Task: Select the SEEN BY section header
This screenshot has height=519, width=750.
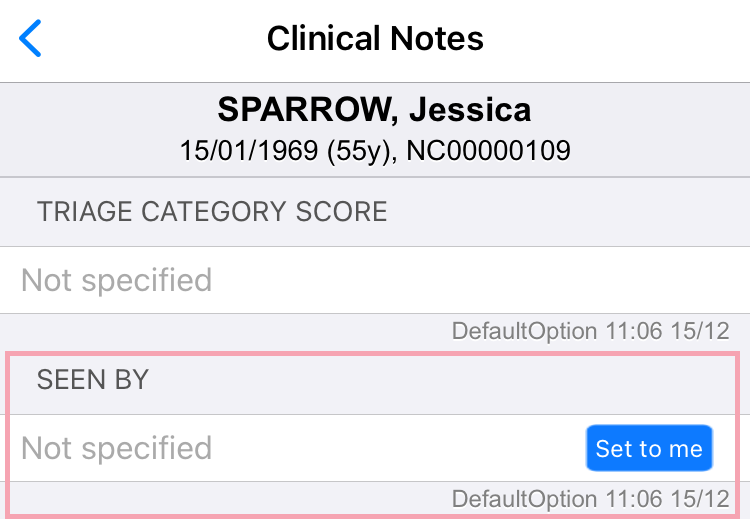Action: point(93,380)
